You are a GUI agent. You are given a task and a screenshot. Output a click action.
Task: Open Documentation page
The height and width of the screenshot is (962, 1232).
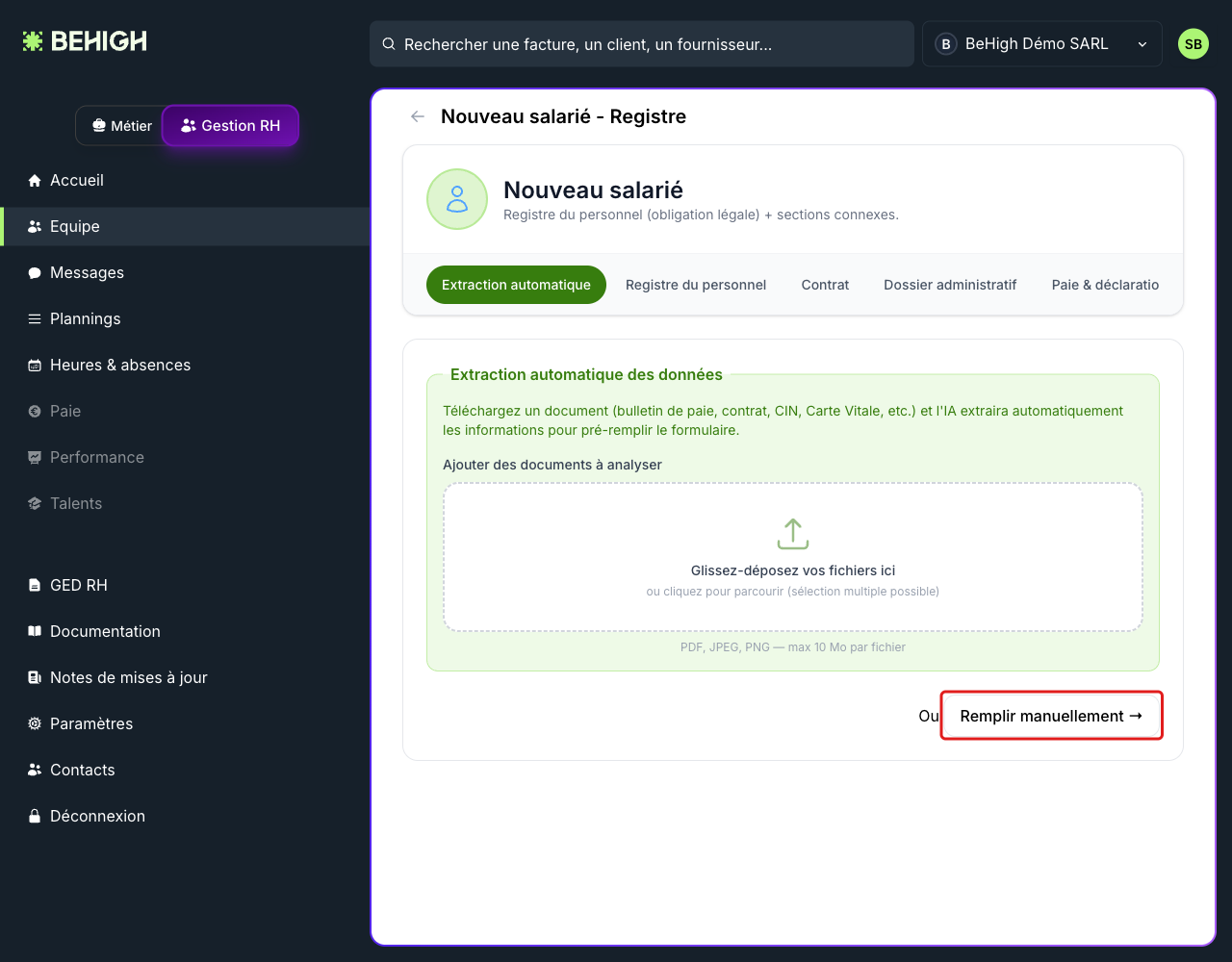pos(185,632)
